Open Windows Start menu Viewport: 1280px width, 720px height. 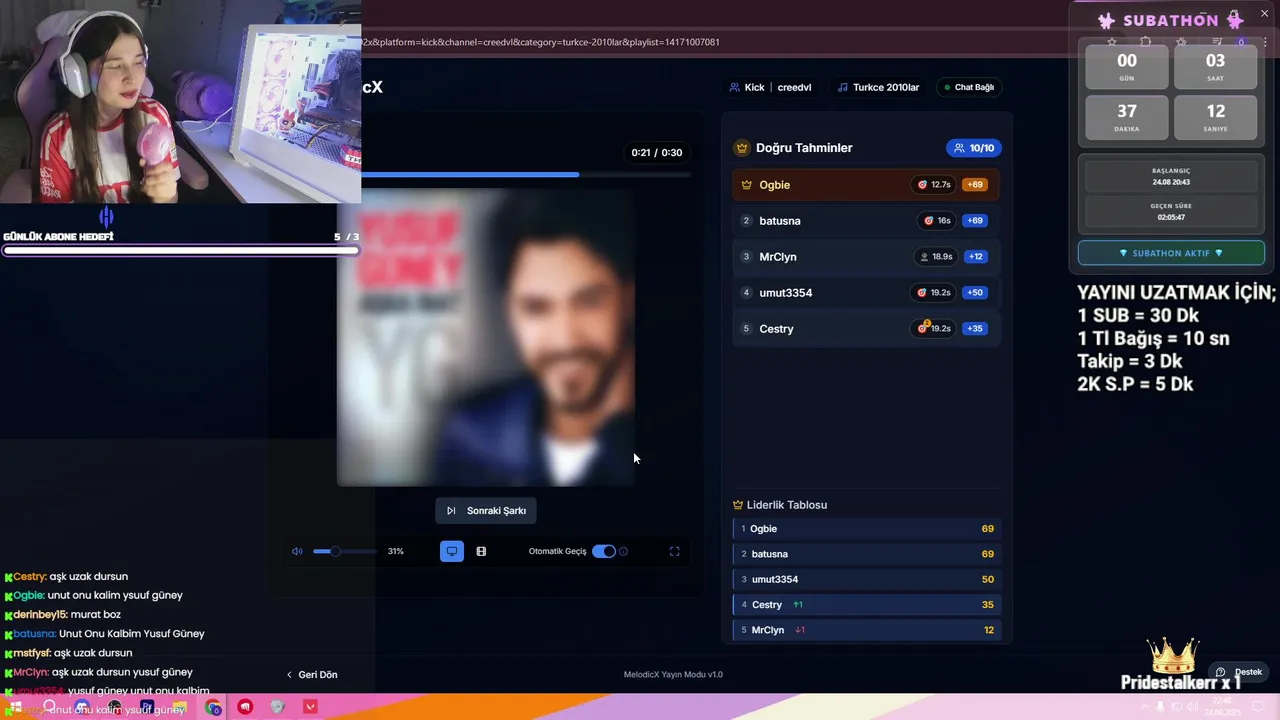click(15, 707)
